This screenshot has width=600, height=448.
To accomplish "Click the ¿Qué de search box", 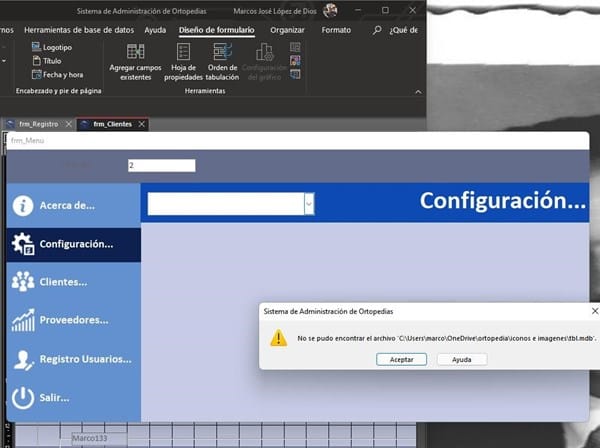I will pos(404,30).
